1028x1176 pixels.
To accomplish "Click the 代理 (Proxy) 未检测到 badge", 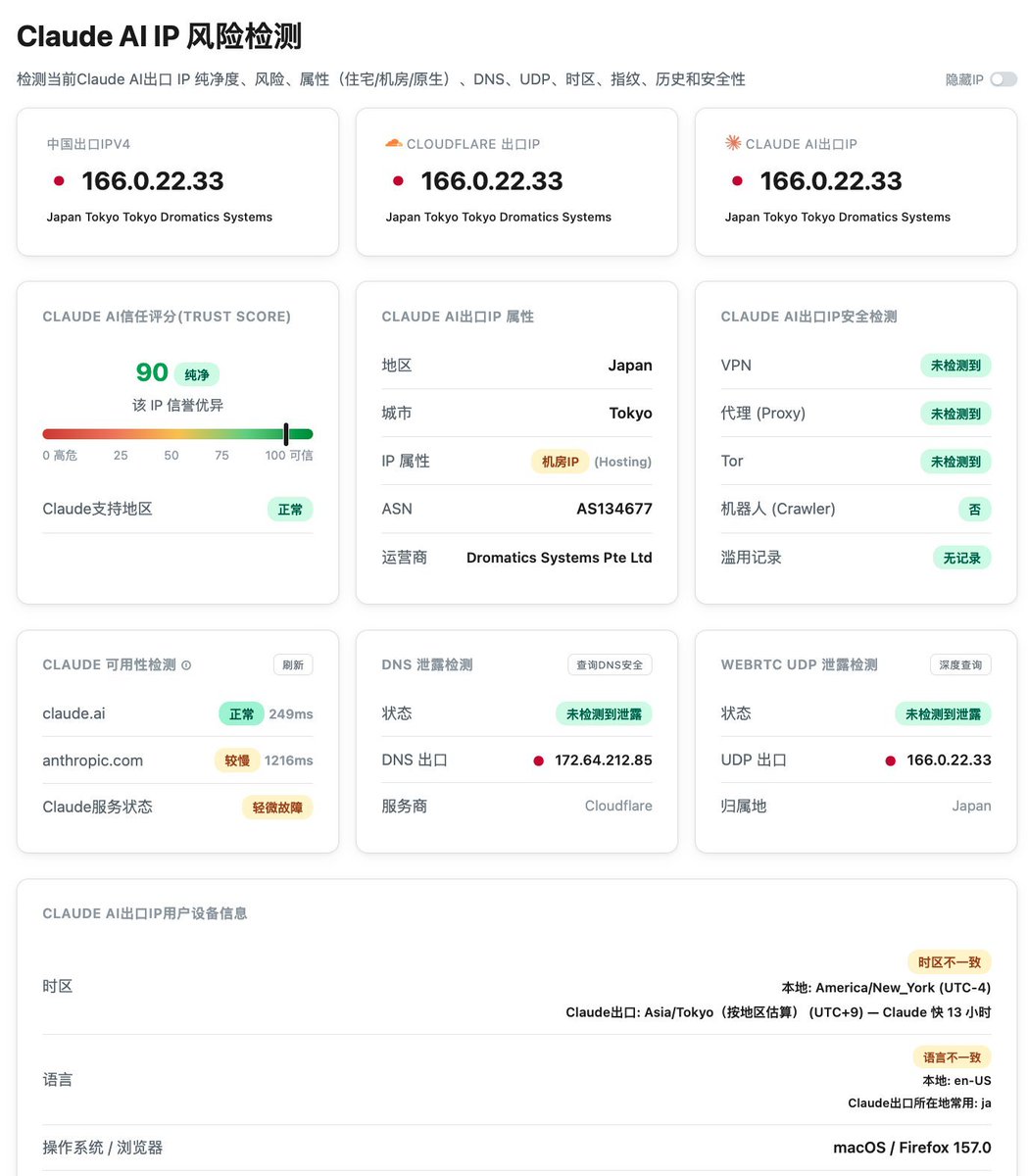I will point(955,414).
